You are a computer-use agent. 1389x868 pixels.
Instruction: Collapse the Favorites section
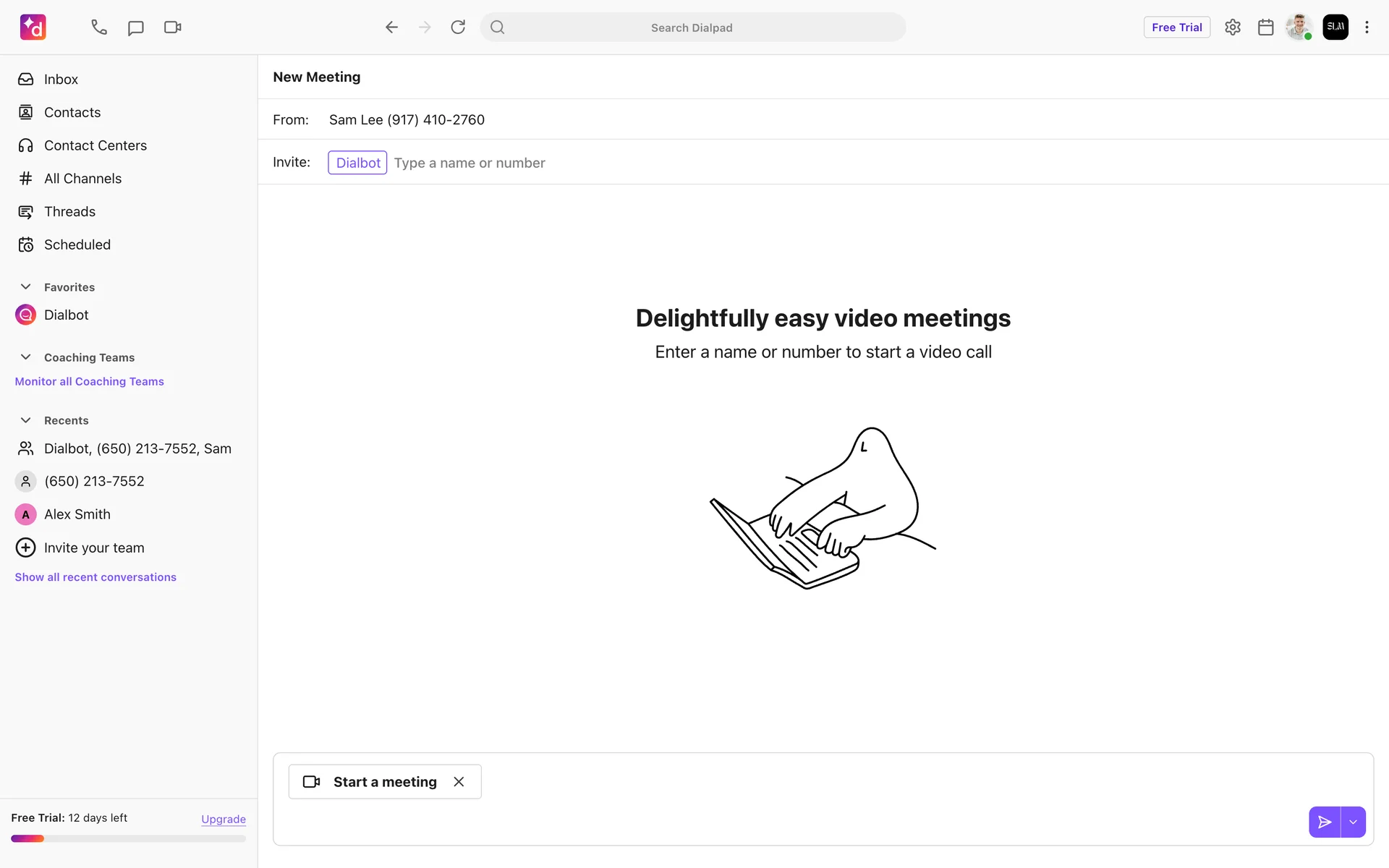click(26, 286)
